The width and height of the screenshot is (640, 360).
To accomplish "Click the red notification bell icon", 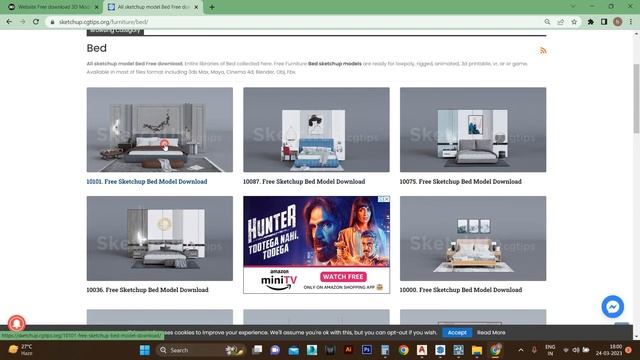I will pos(16,323).
